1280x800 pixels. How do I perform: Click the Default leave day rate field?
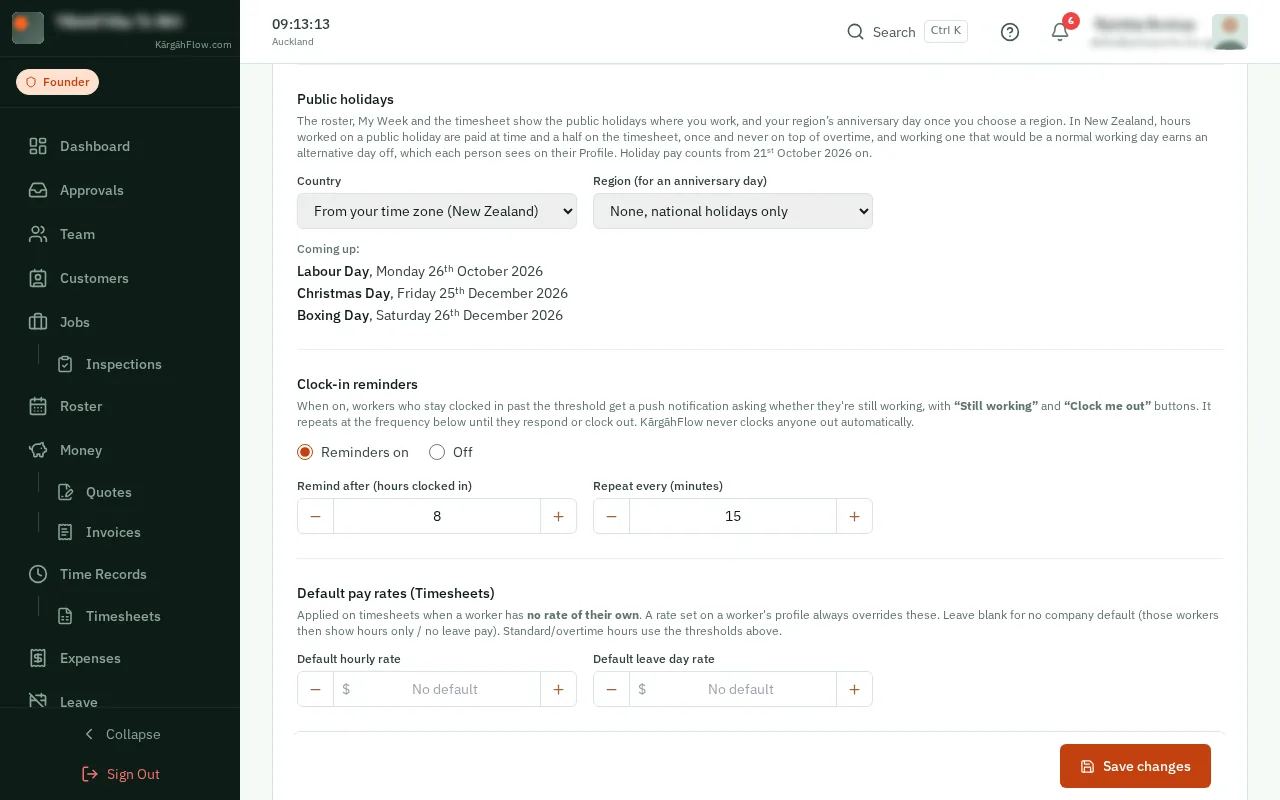733,689
